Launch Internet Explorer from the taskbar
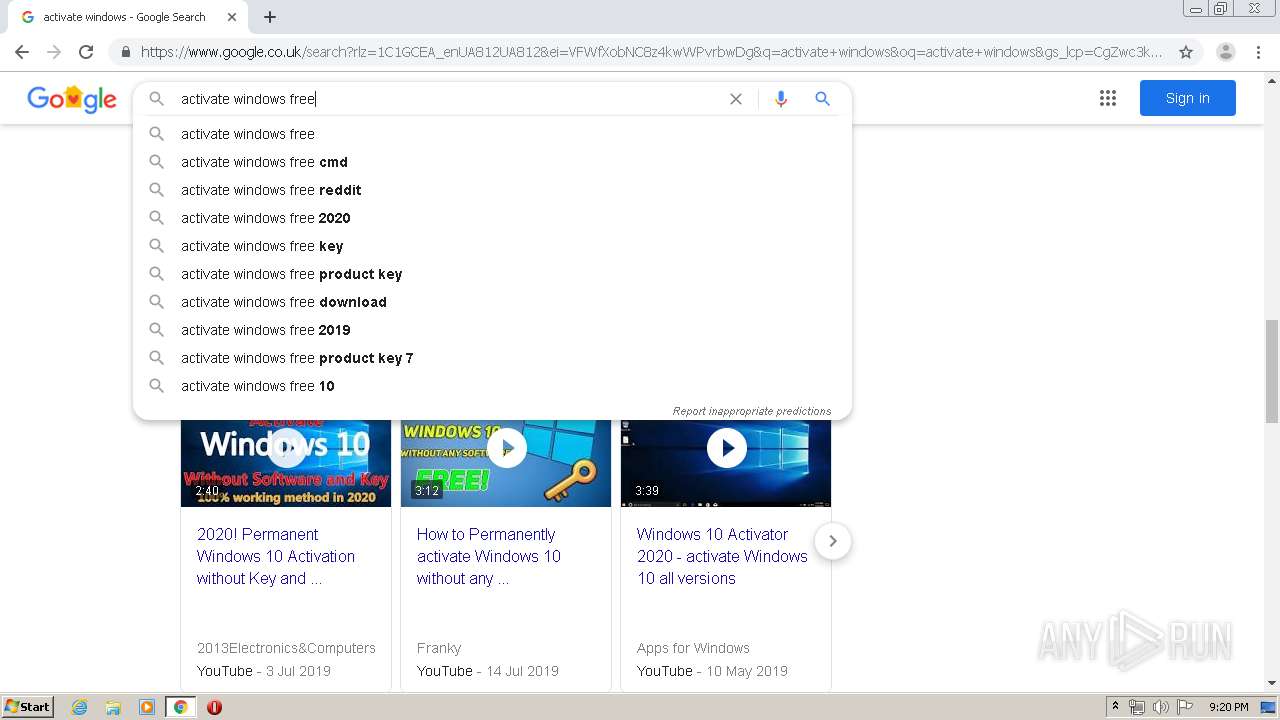Image resolution: width=1280 pixels, height=720 pixels. coord(79,707)
